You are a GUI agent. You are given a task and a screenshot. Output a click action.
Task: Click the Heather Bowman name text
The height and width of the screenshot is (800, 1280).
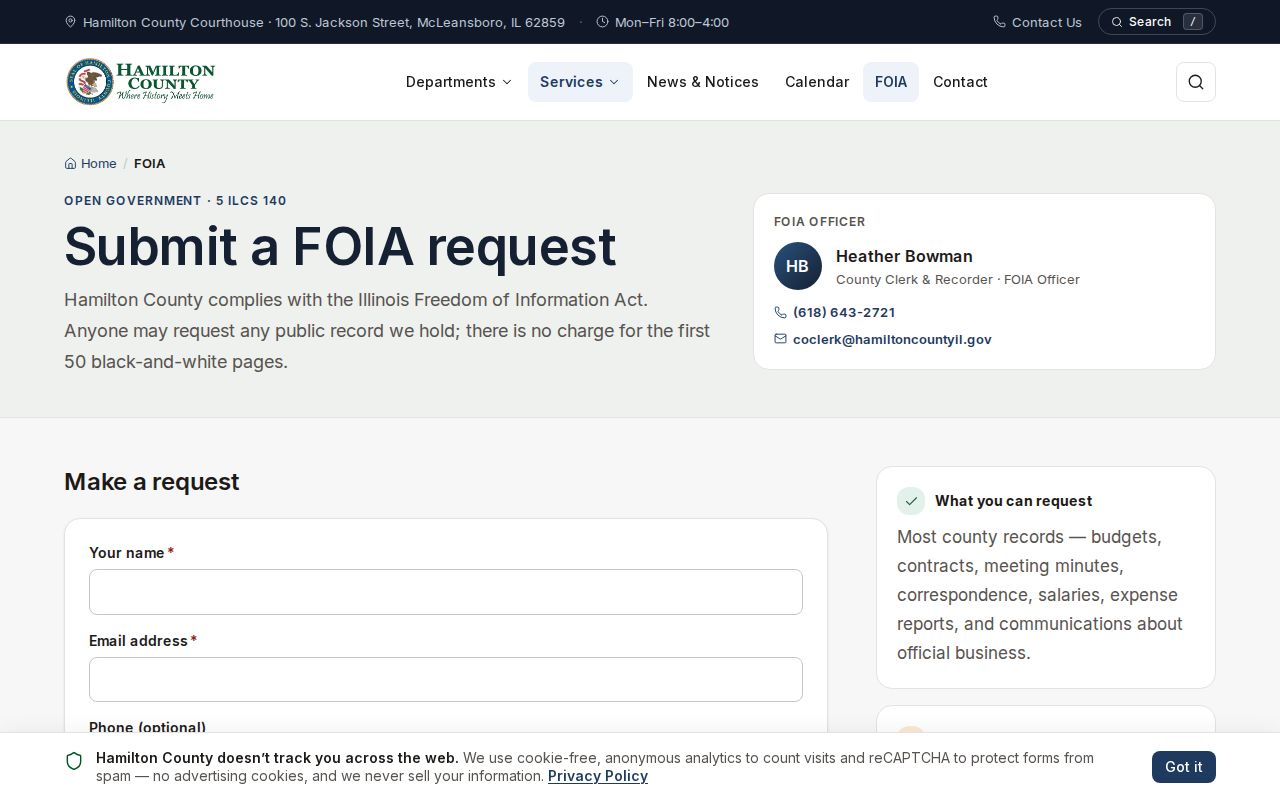click(904, 256)
